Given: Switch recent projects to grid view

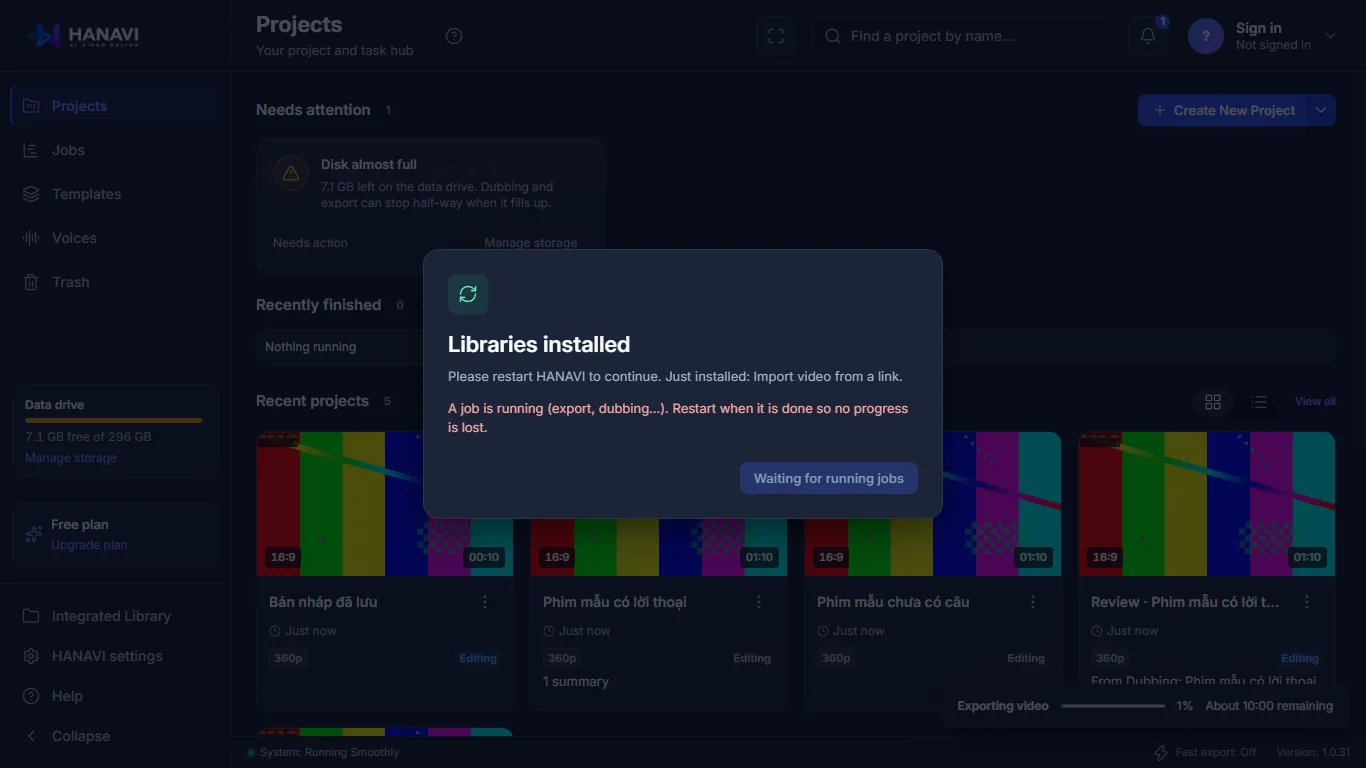Looking at the screenshot, I should coord(1213,401).
